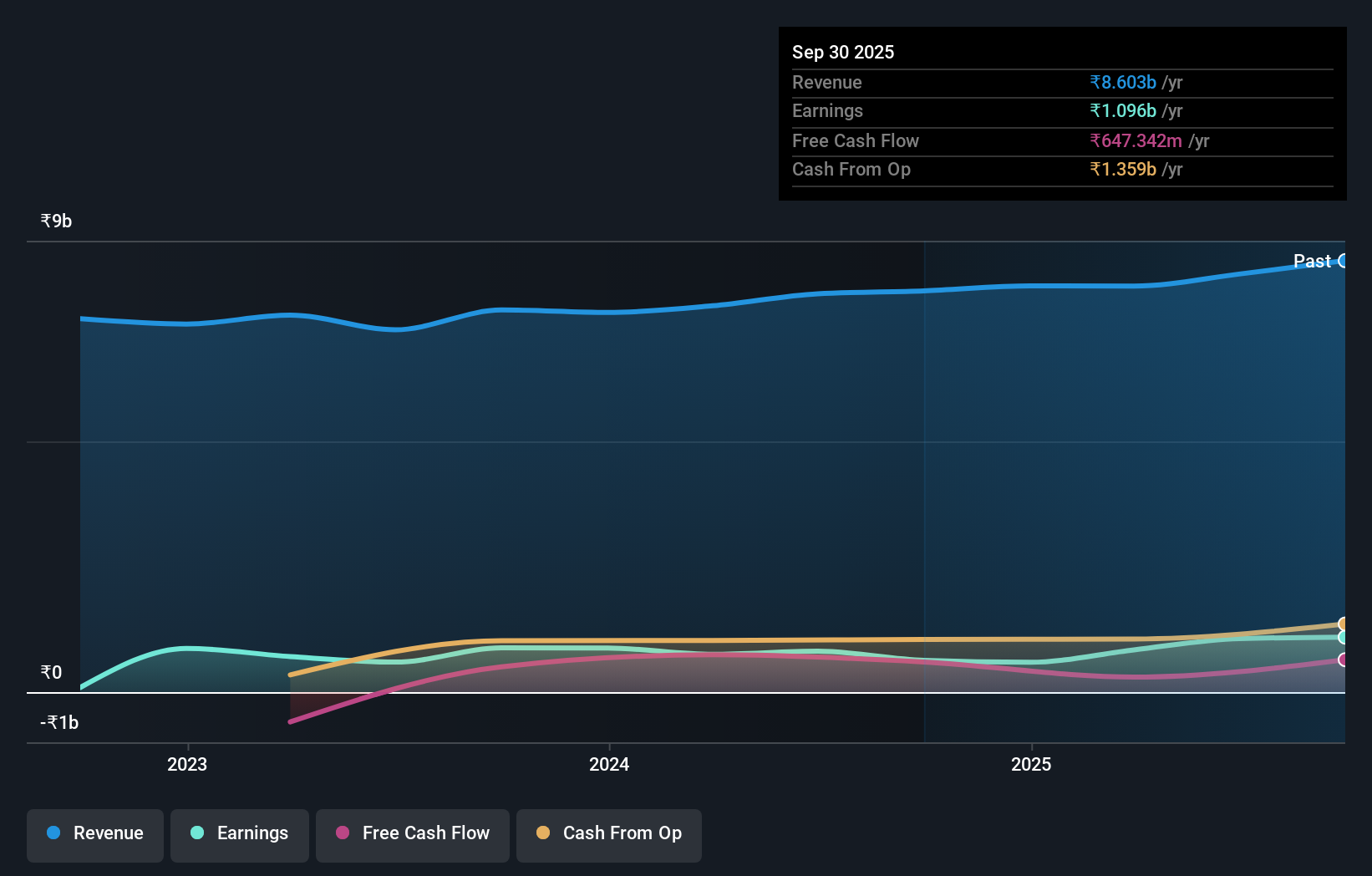The width and height of the screenshot is (1372, 876).
Task: Click the orange Cash From Op legend dot
Action: click(x=543, y=833)
